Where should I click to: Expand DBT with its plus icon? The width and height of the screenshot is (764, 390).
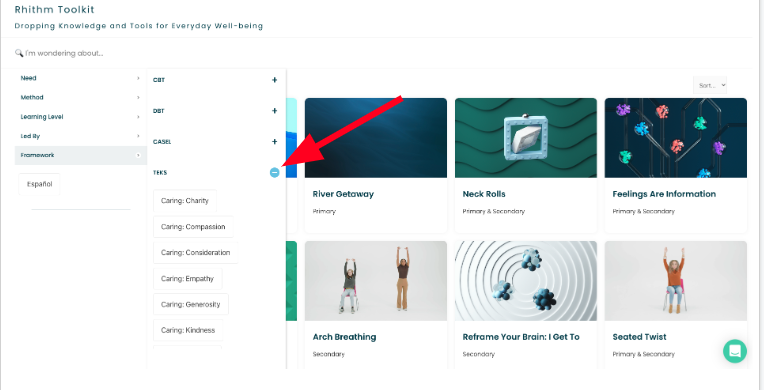(274, 111)
